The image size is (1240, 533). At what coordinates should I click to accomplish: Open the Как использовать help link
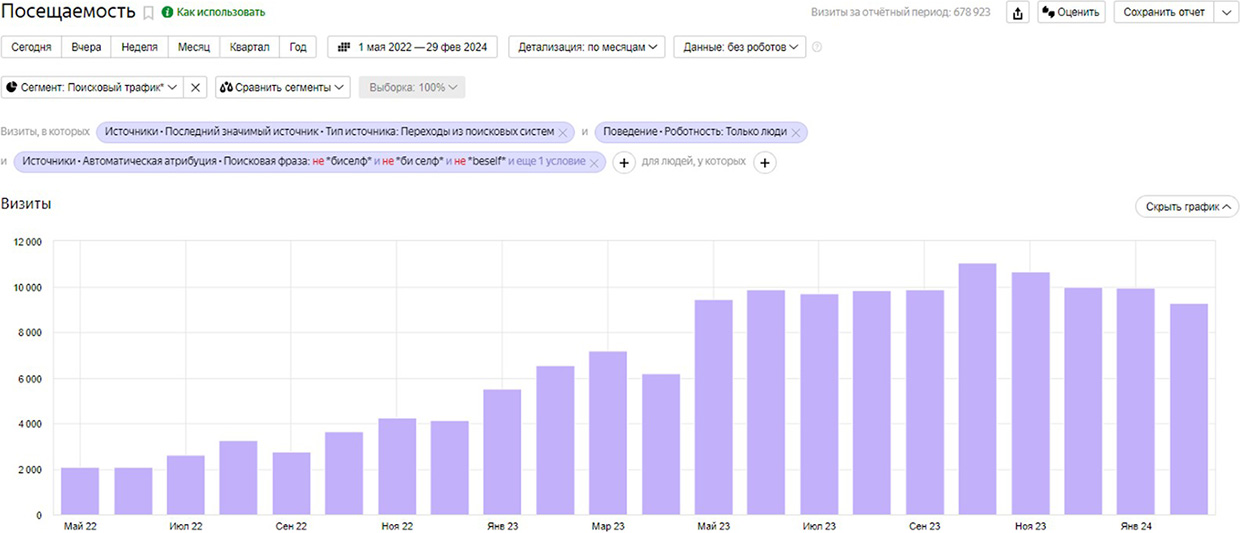[213, 13]
